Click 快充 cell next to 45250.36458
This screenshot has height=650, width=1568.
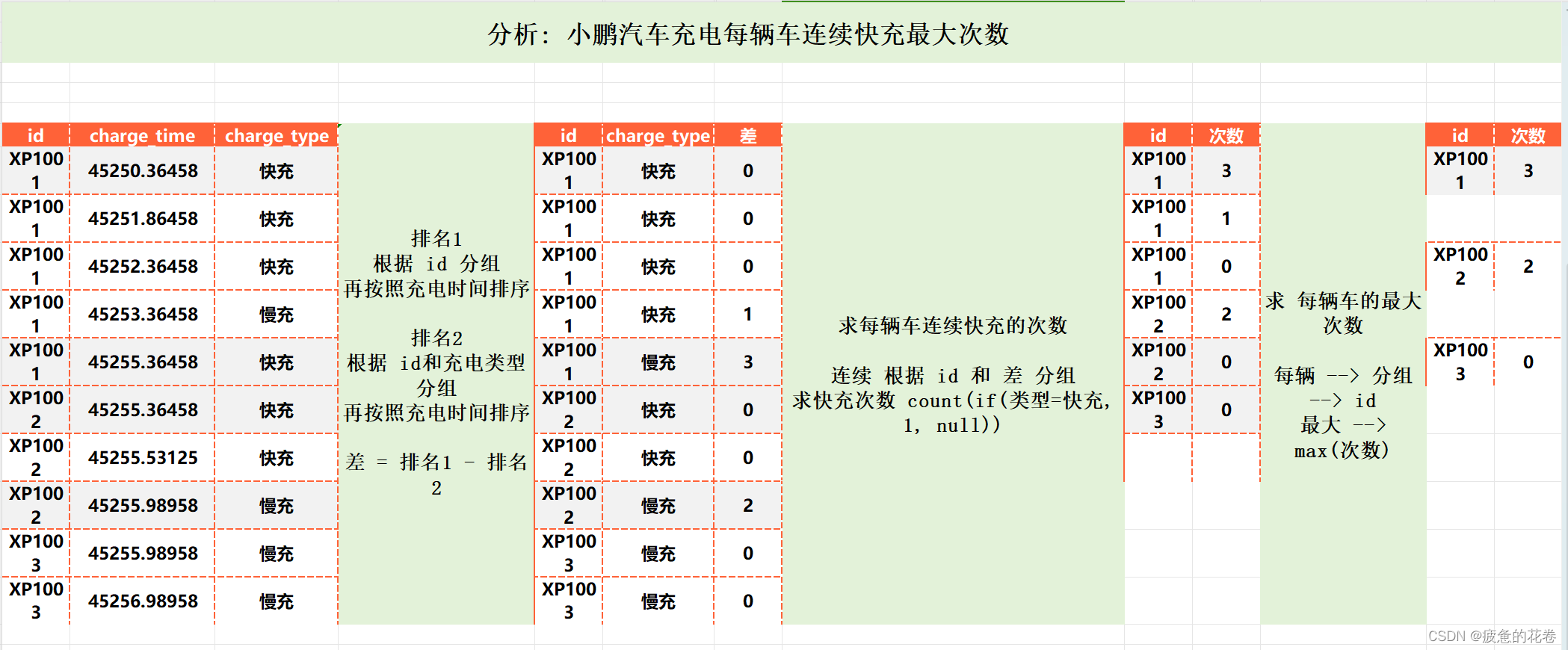click(277, 171)
